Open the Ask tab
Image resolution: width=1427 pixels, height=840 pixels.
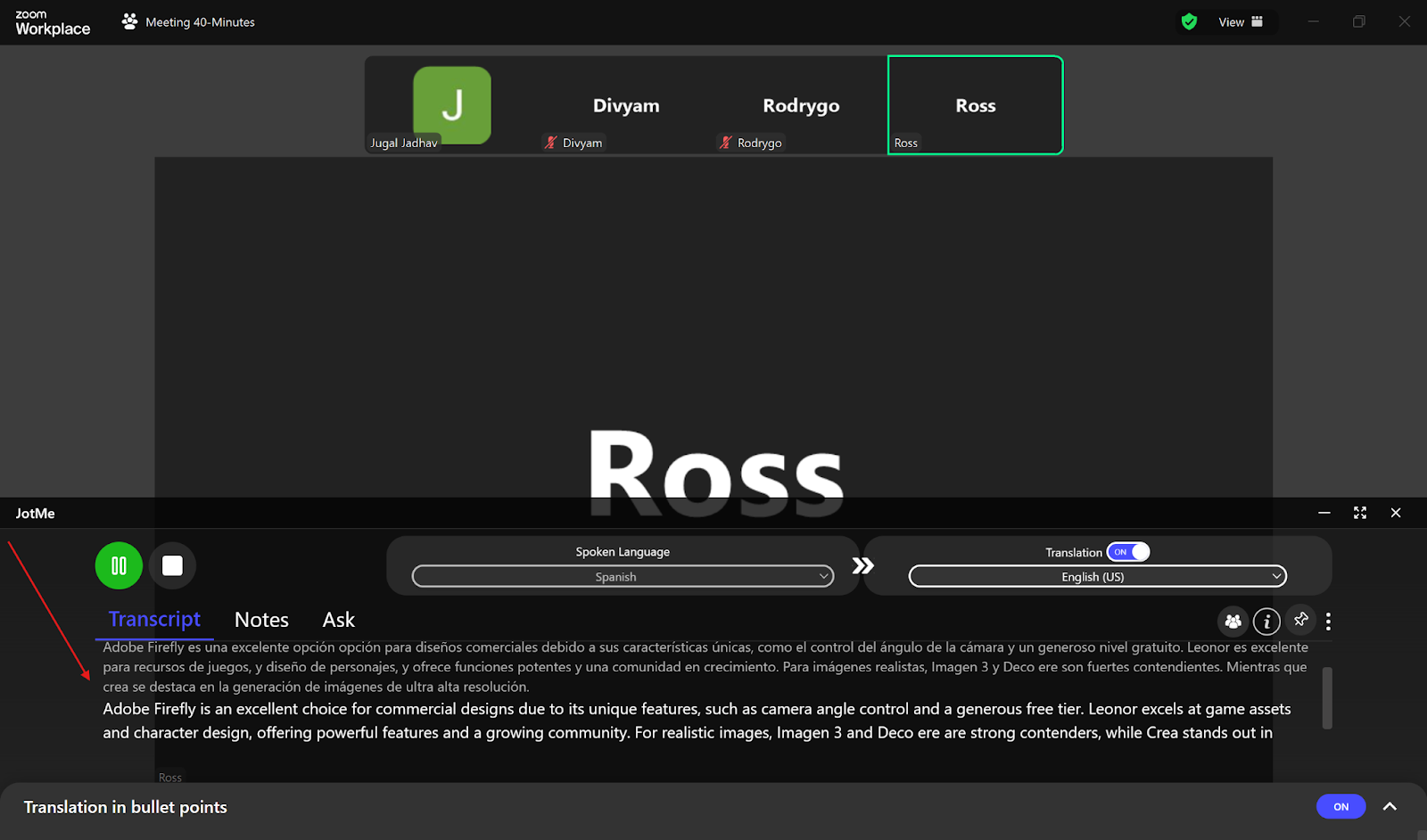tap(339, 620)
